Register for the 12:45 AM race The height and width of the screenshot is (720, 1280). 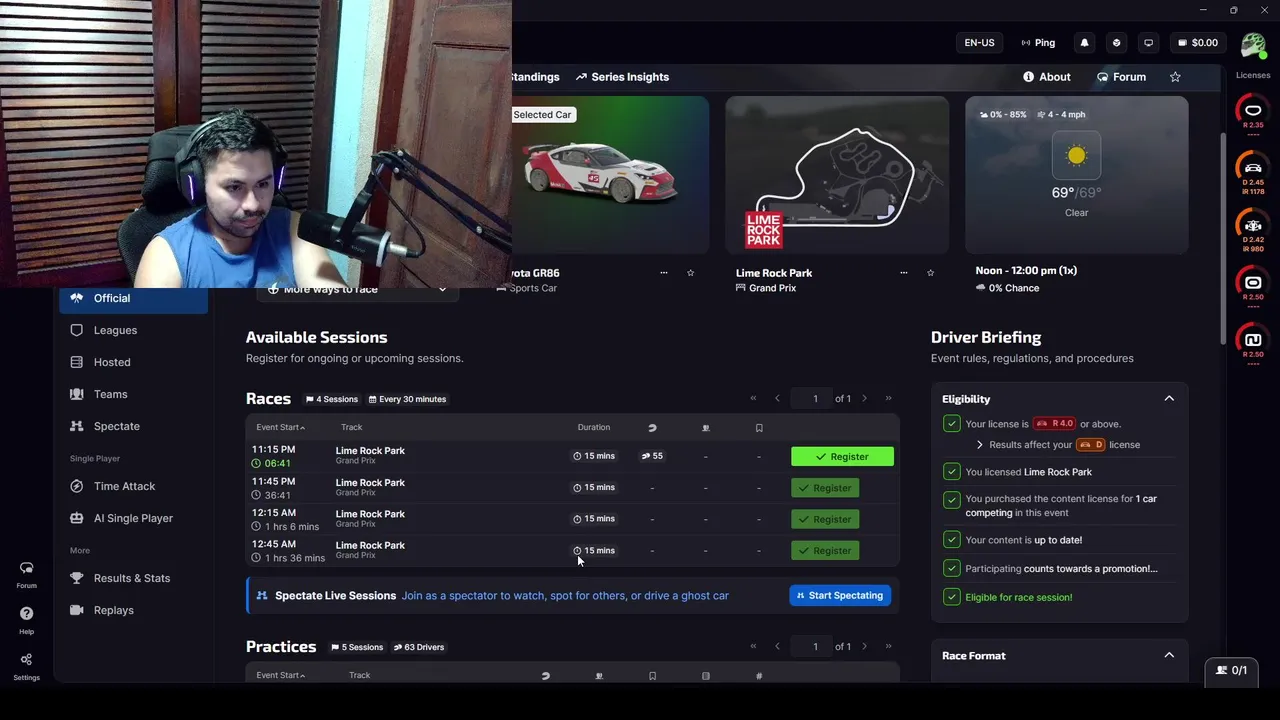click(824, 551)
